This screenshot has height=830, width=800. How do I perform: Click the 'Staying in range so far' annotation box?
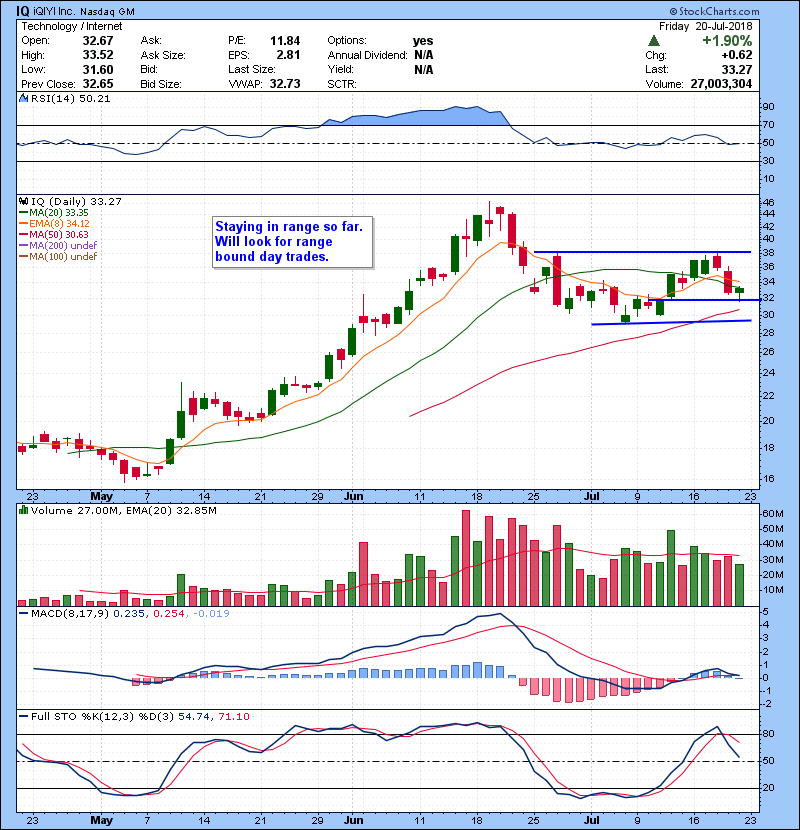click(292, 242)
